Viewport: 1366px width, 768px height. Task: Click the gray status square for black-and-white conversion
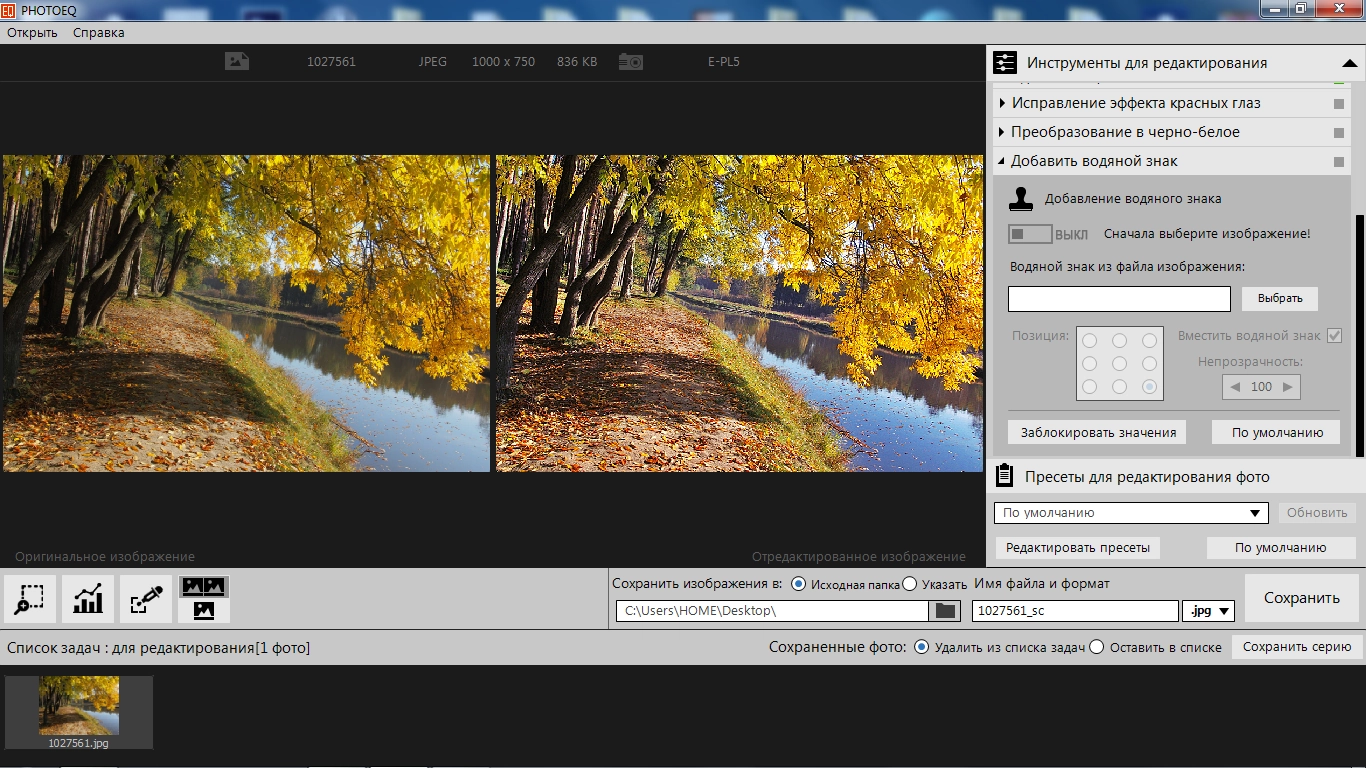(1339, 133)
